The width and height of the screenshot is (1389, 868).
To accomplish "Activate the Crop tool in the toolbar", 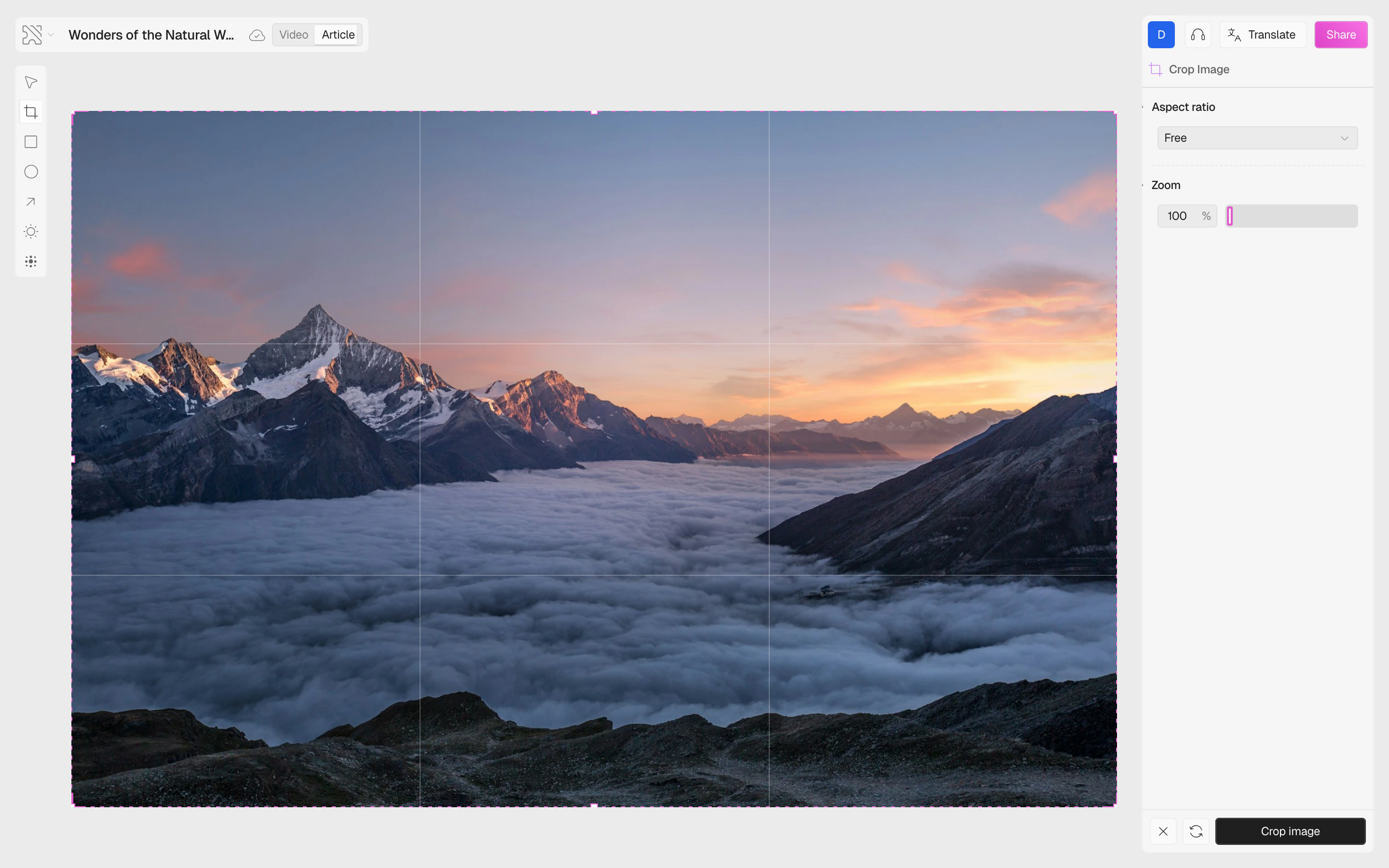I will 30,112.
